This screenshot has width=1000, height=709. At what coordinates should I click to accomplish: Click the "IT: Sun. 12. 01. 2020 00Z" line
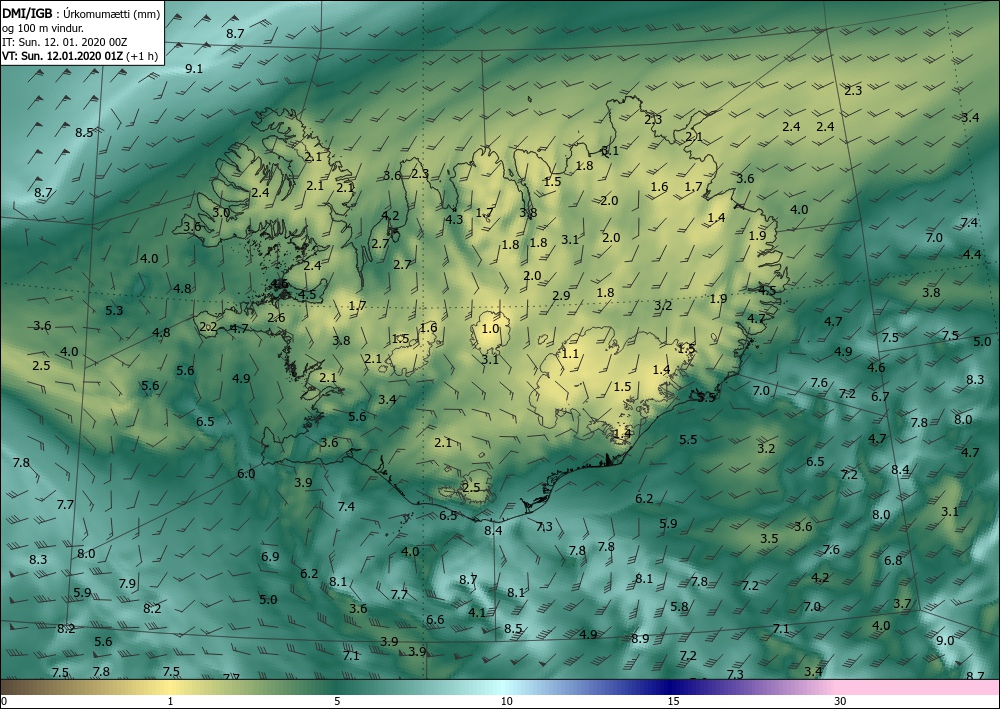64,42
